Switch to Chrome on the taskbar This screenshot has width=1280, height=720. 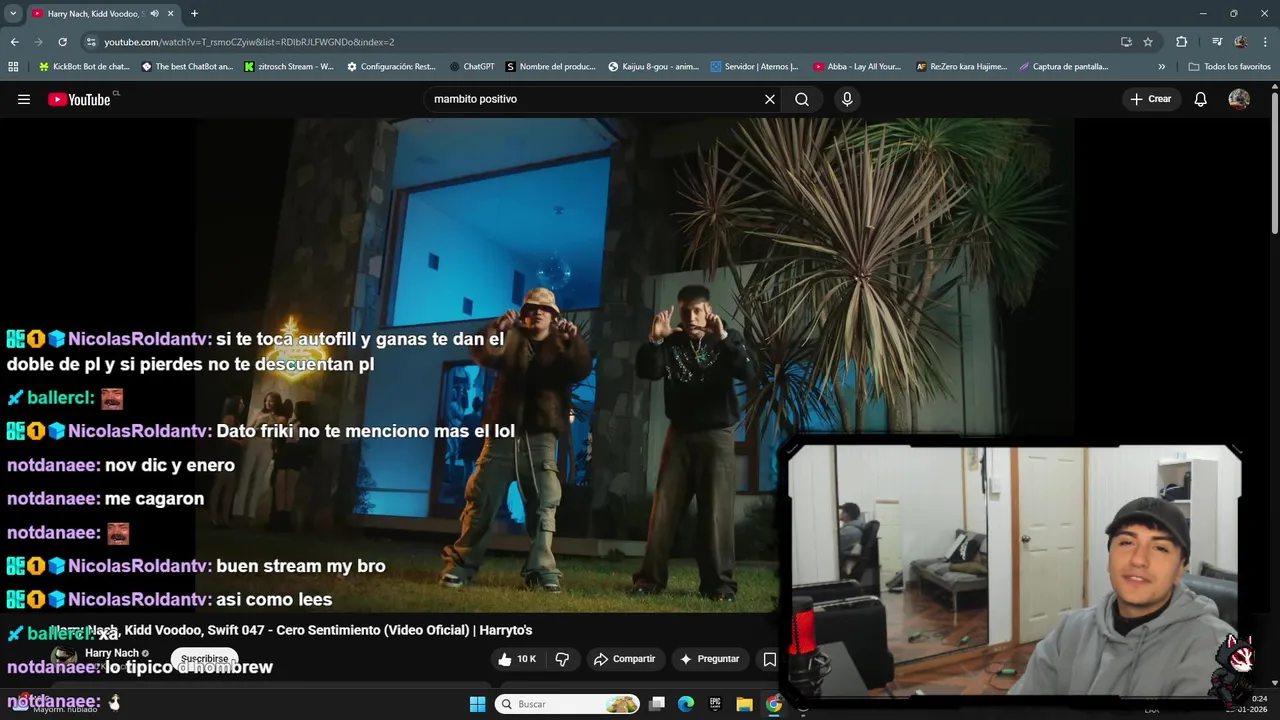tap(774, 704)
